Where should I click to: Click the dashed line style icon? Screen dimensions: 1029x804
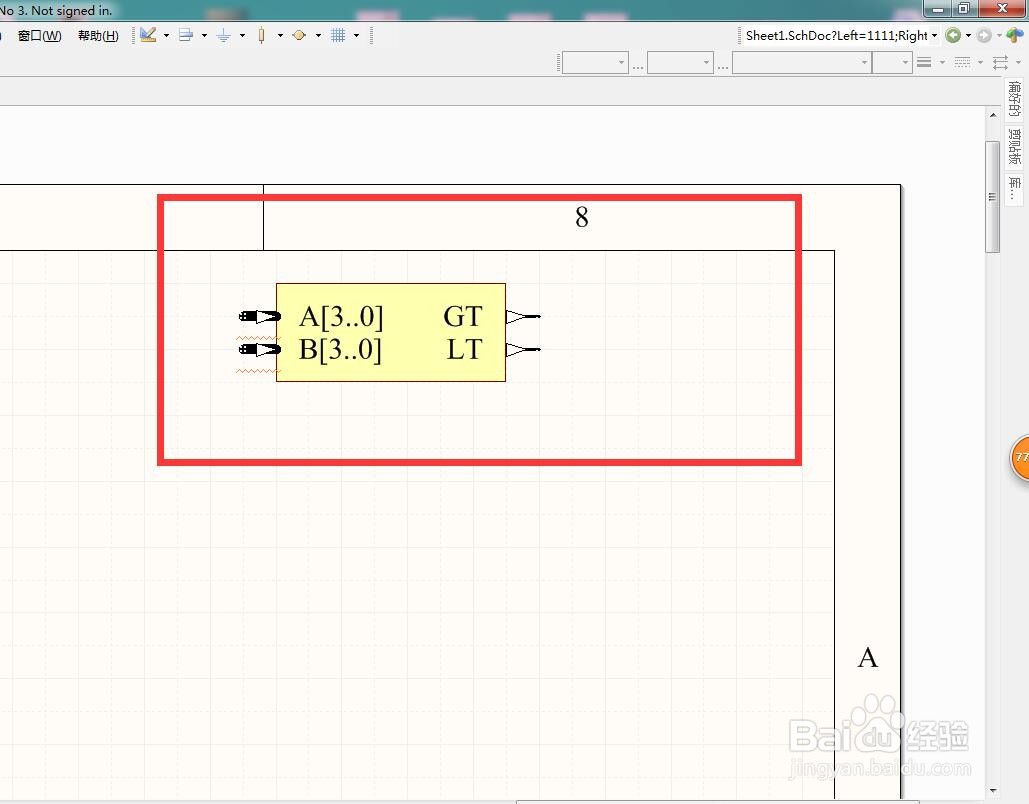pos(962,62)
